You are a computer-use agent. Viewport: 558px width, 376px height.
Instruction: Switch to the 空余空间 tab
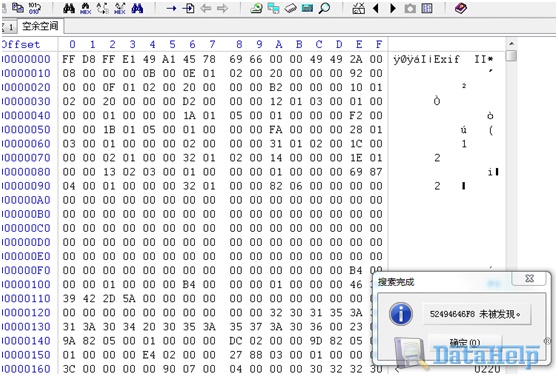coord(40,26)
